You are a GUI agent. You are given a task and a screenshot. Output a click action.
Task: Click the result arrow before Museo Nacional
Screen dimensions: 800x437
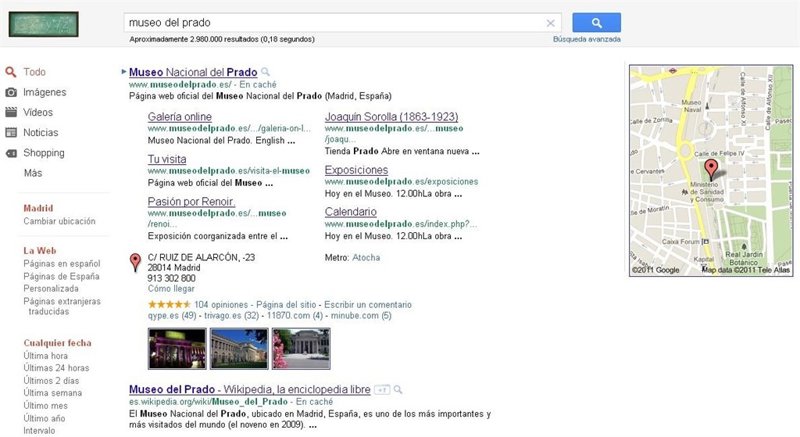pos(124,72)
